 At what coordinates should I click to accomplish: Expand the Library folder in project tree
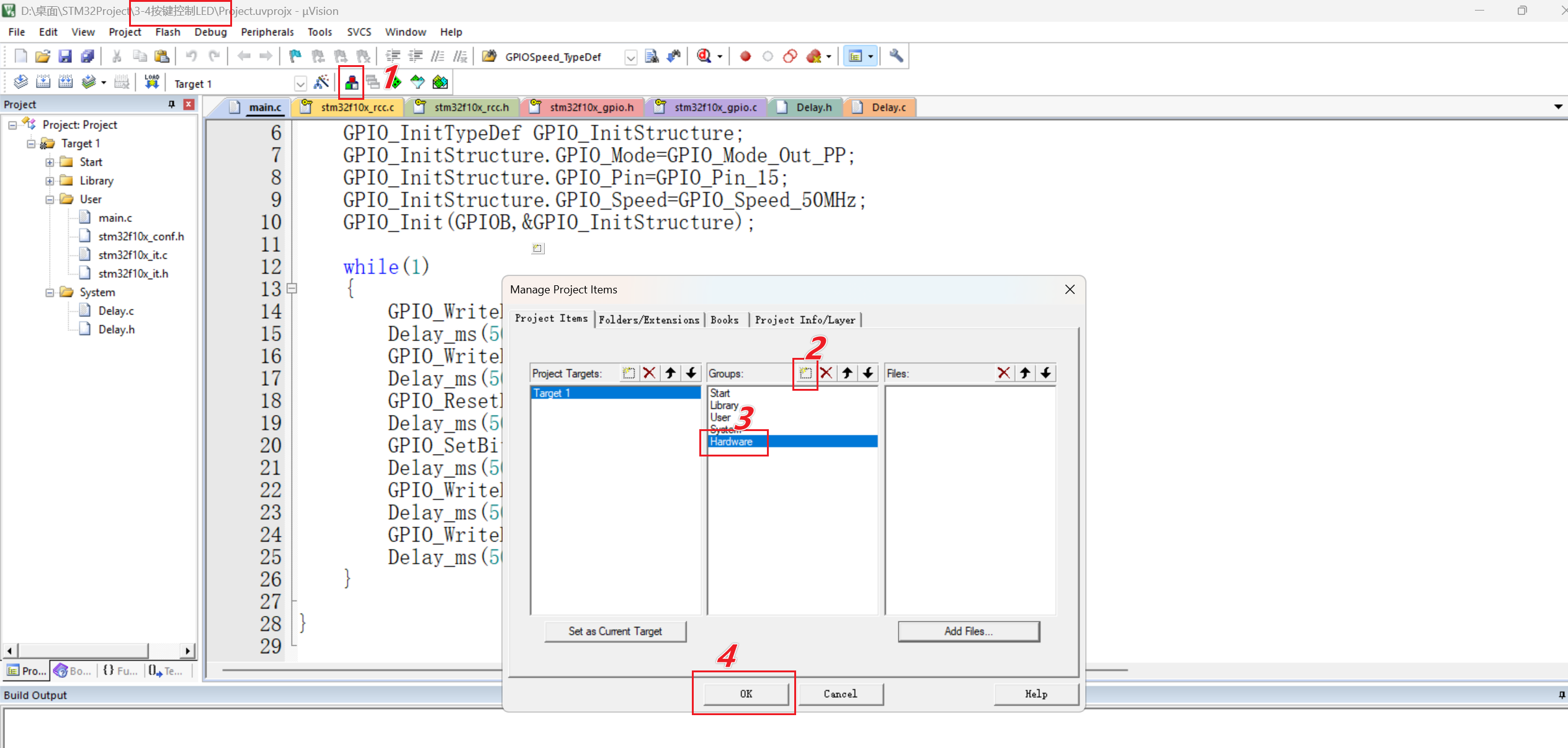tap(50, 181)
